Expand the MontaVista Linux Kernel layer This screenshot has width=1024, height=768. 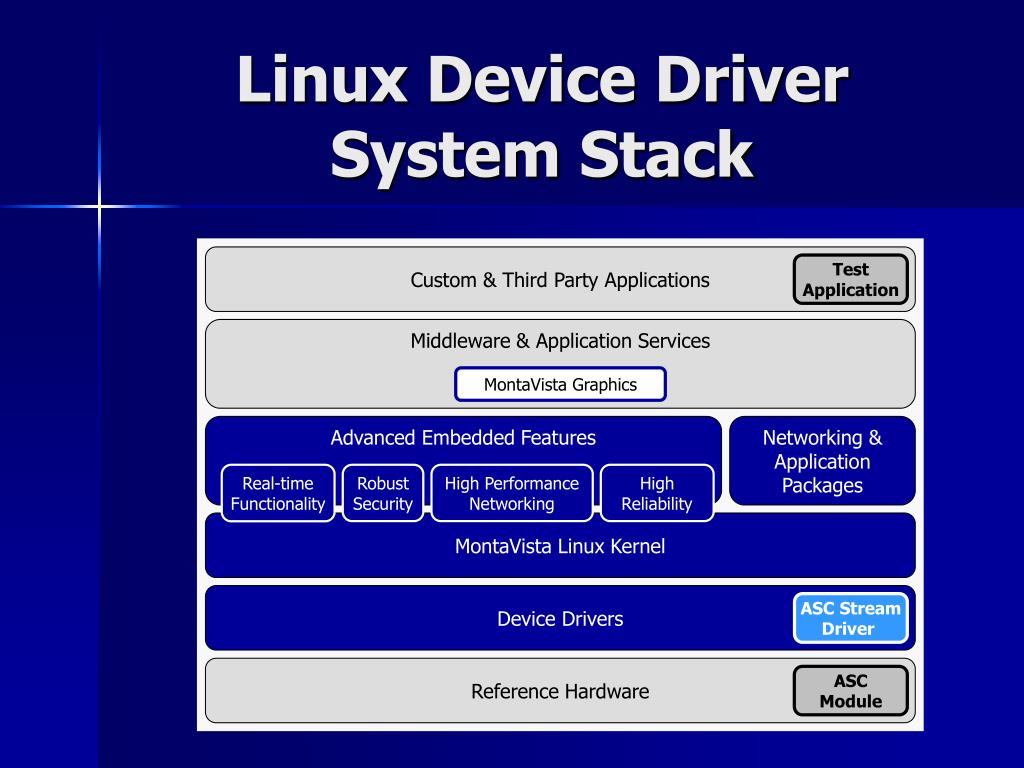point(560,546)
